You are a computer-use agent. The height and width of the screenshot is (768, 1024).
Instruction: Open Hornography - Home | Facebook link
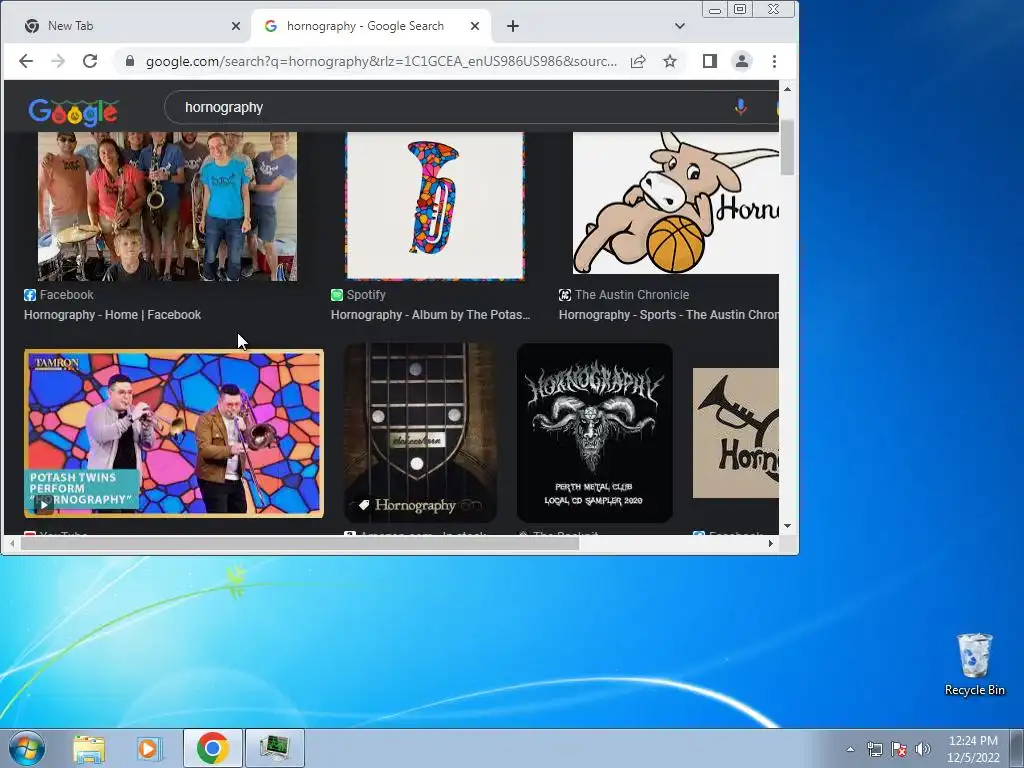[x=112, y=315]
